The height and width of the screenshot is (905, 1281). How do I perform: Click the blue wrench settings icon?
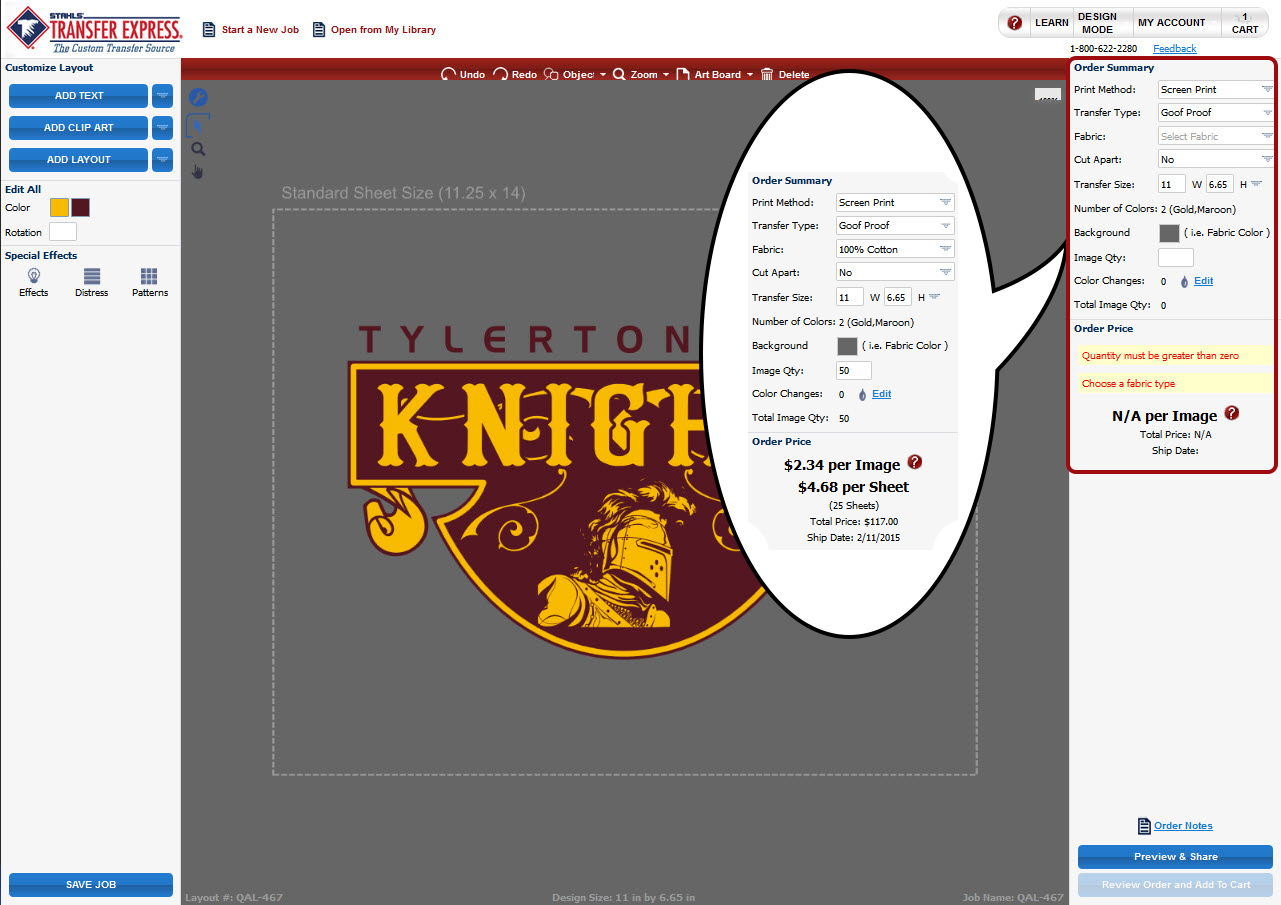point(197,96)
